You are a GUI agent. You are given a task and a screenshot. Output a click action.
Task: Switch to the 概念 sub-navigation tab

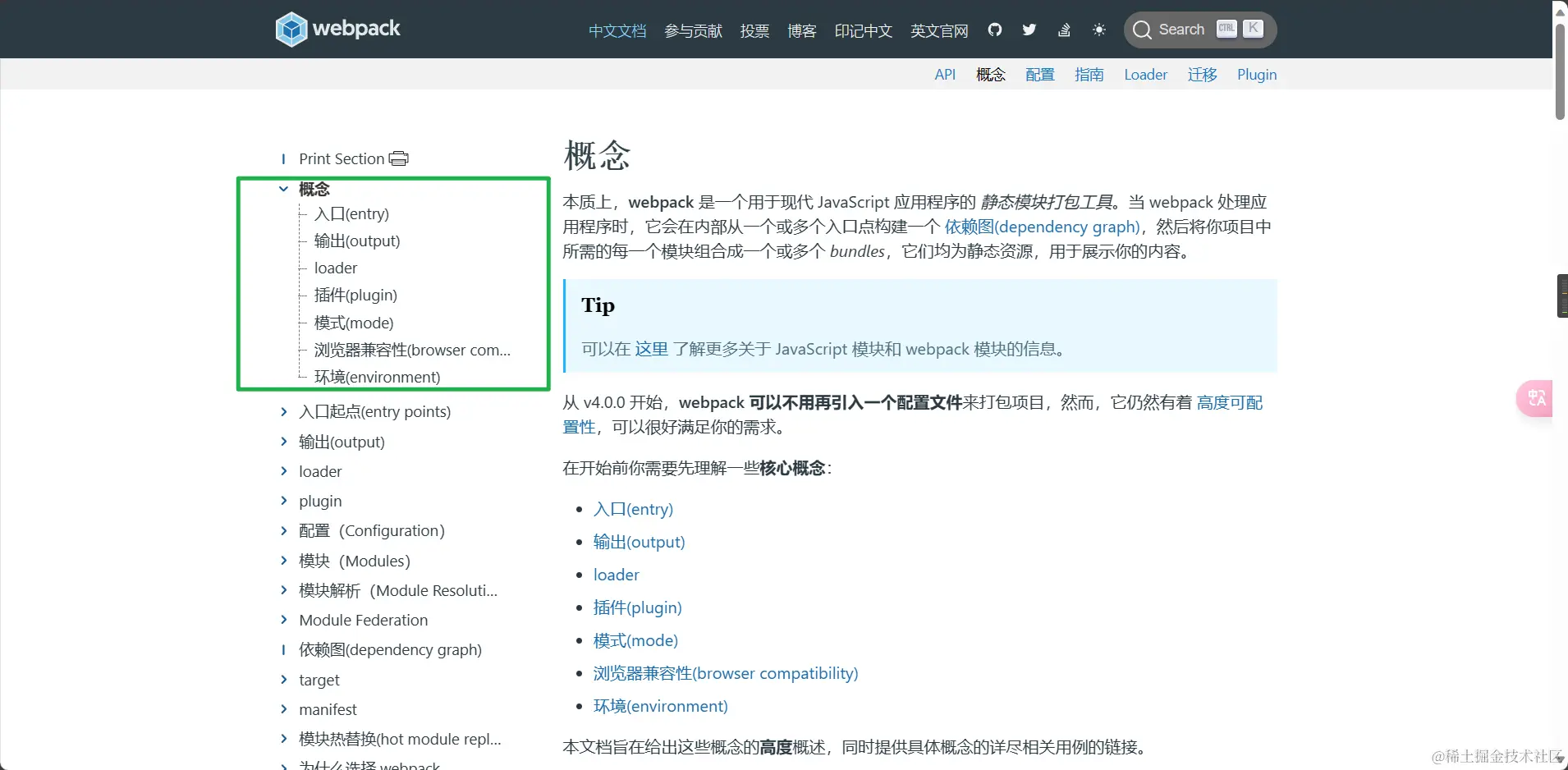tap(991, 75)
